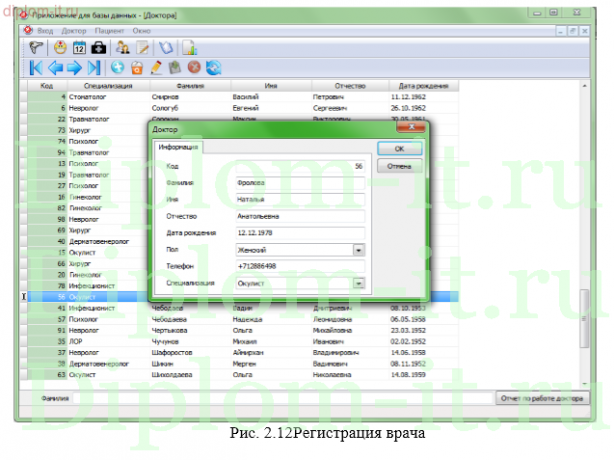Open the calendar icon in top toolbar
Screen dimensions: 614x460
[79, 47]
